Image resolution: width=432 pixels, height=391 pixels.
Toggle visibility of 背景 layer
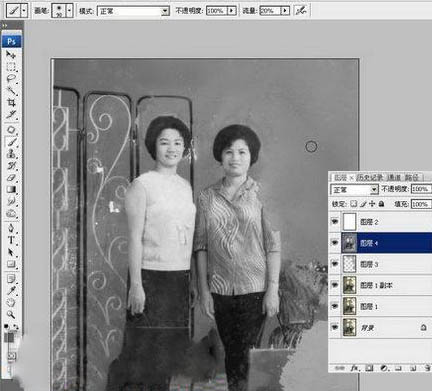tap(335, 327)
